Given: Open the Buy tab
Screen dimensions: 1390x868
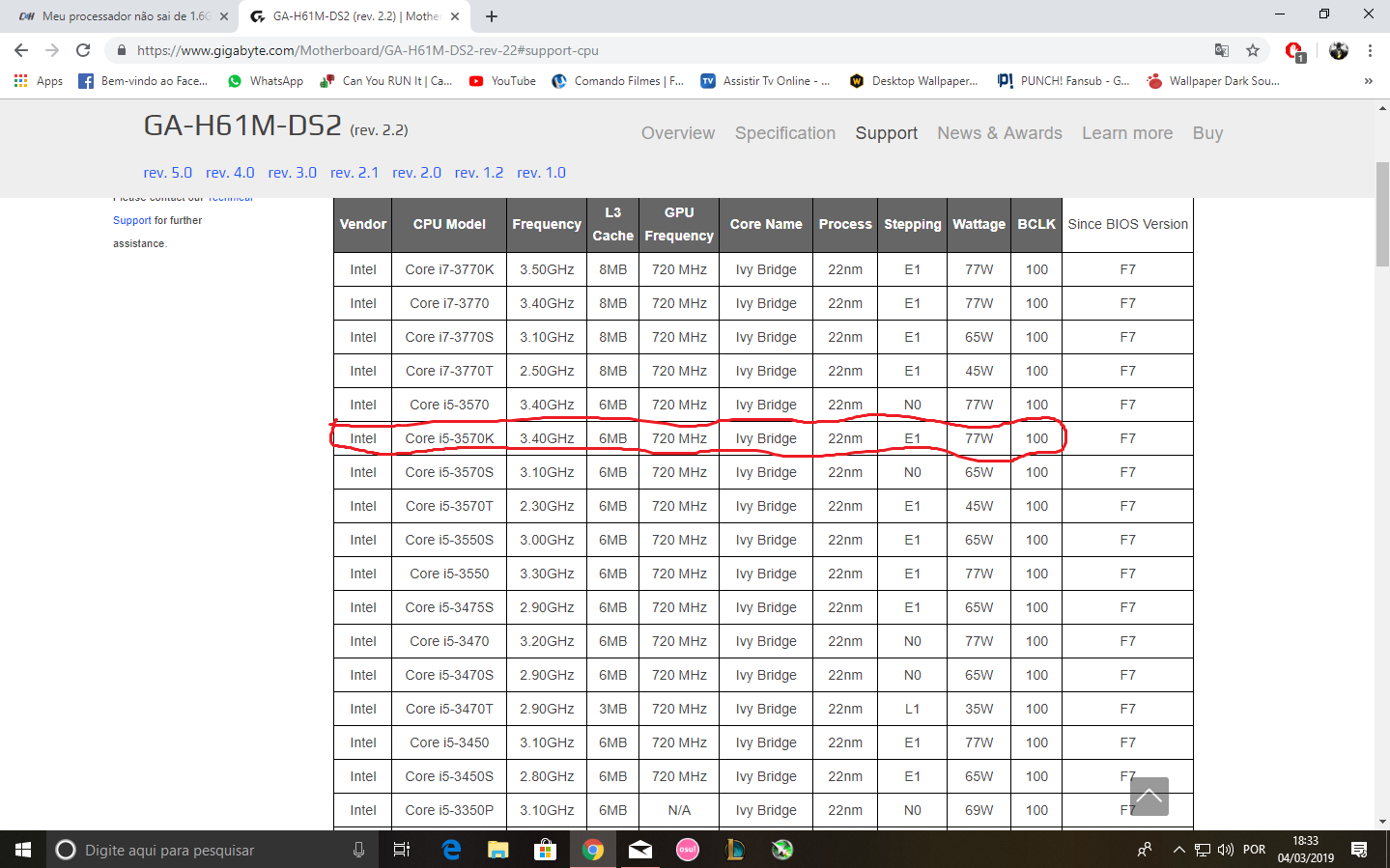Looking at the screenshot, I should click(1207, 133).
